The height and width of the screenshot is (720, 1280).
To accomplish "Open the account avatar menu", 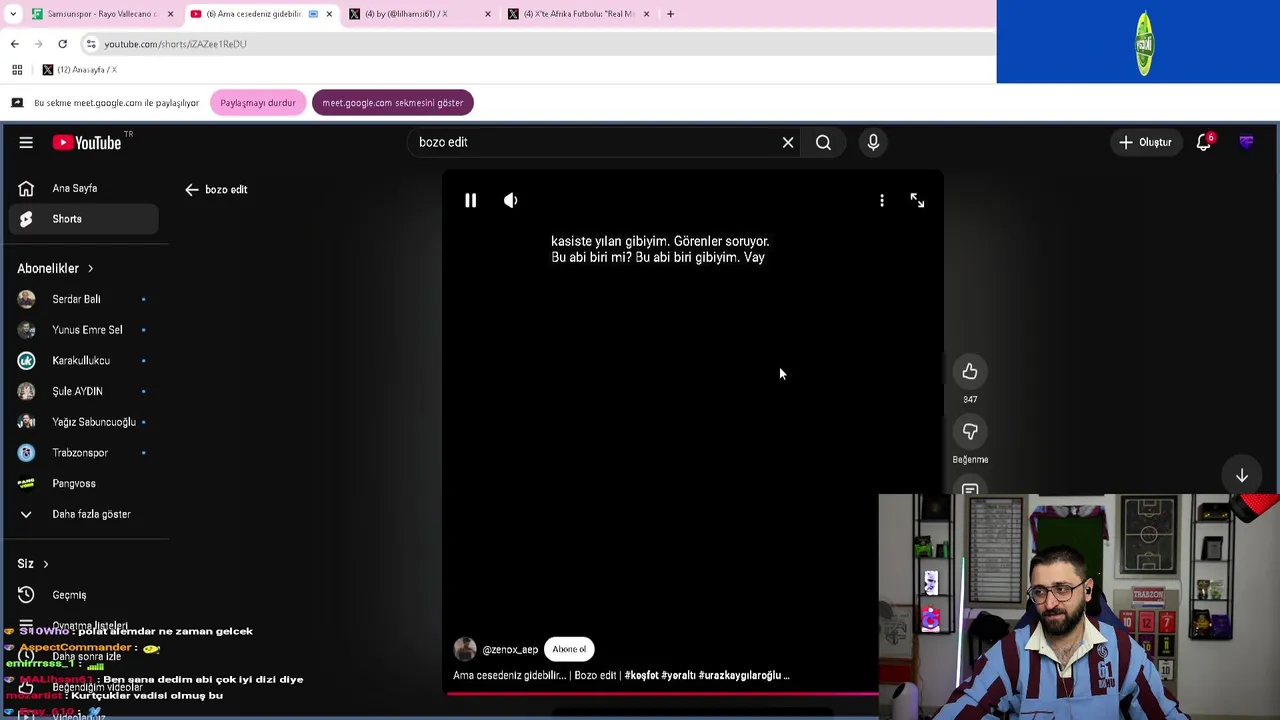I will [x=1246, y=142].
